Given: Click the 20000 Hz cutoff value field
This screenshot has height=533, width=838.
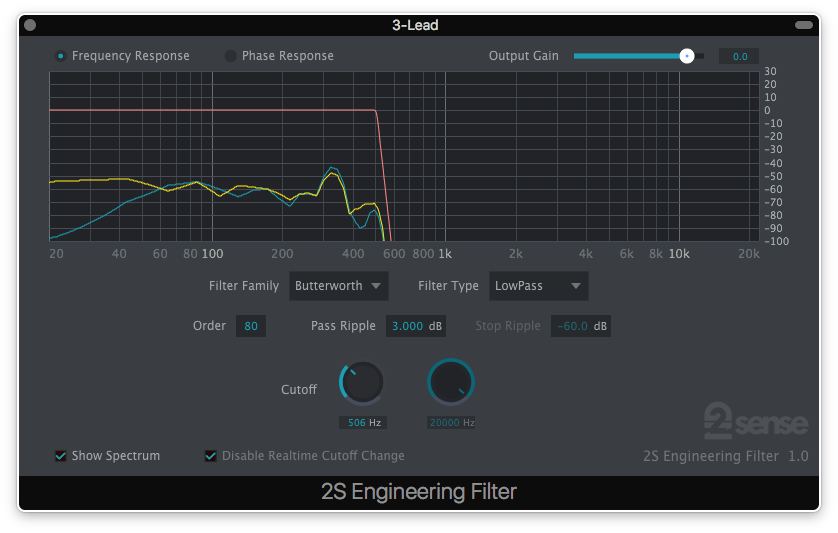Looking at the screenshot, I should (x=451, y=423).
